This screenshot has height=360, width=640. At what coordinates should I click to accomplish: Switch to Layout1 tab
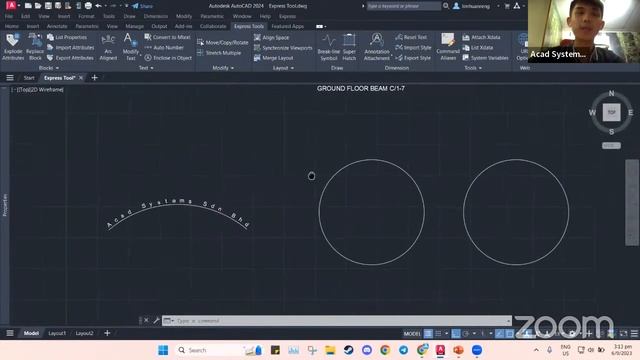[x=57, y=333]
